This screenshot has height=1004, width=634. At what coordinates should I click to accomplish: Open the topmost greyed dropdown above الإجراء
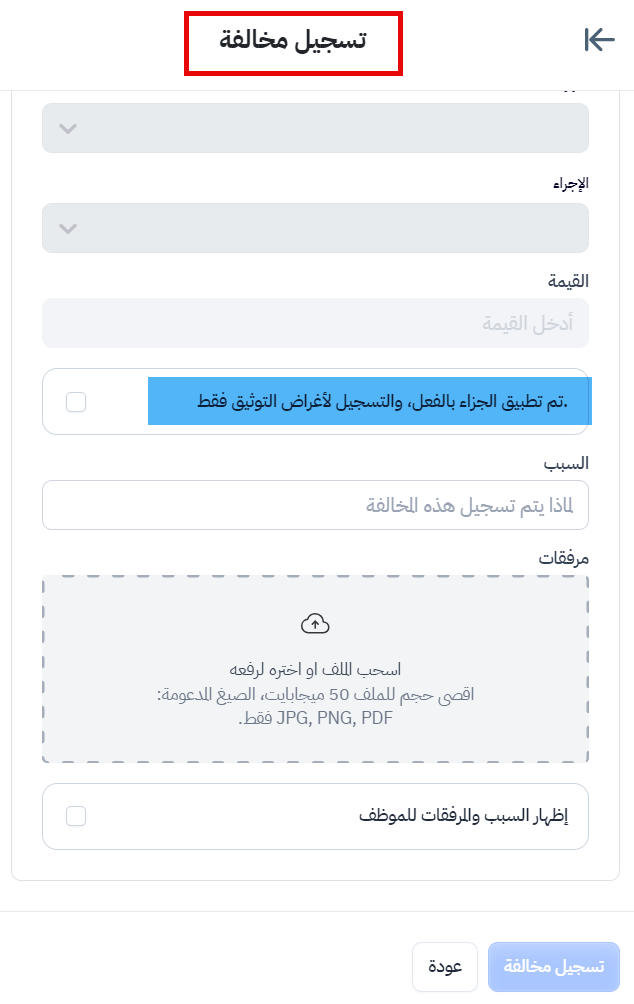point(315,128)
